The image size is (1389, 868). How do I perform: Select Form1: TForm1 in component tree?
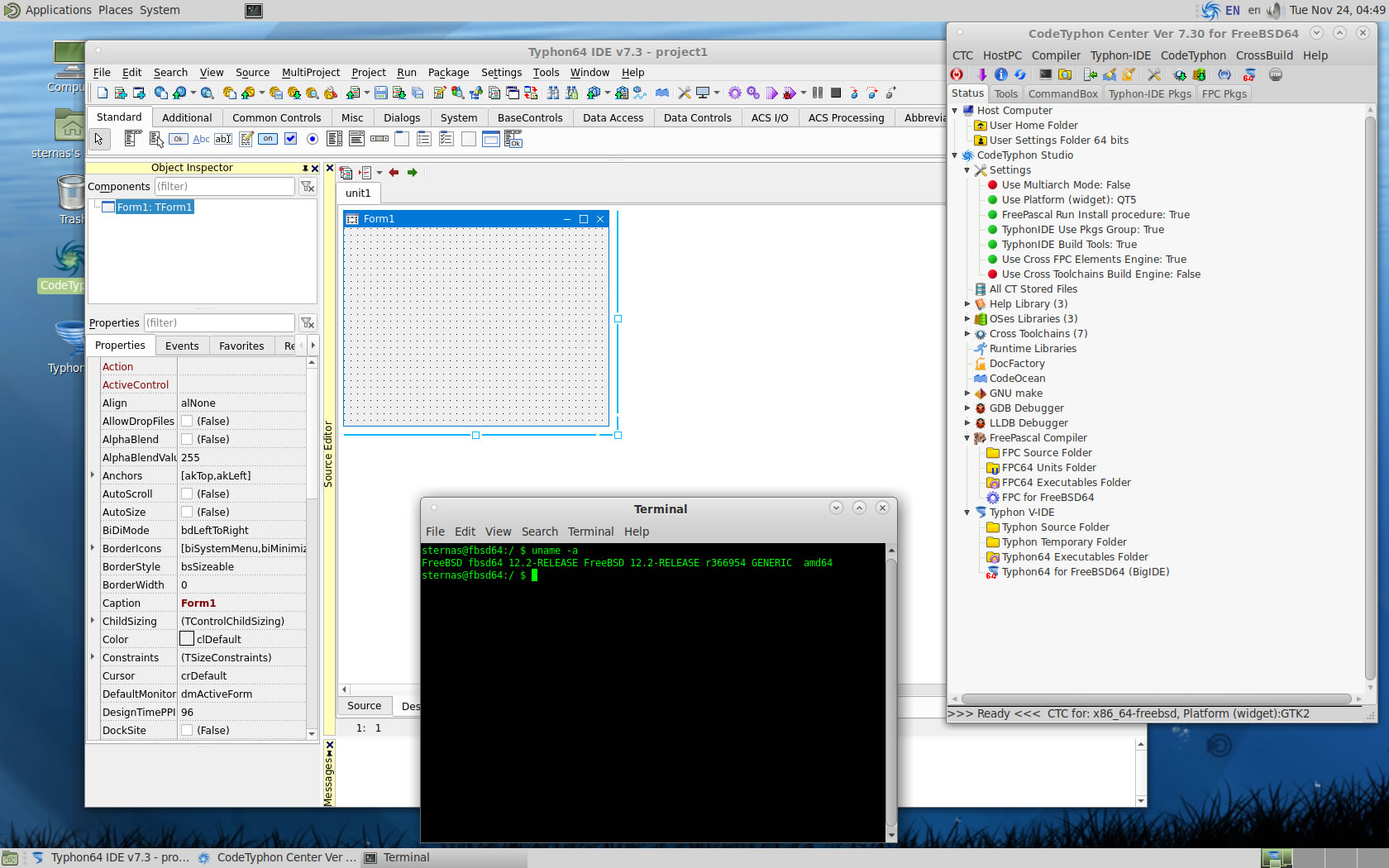tap(154, 207)
